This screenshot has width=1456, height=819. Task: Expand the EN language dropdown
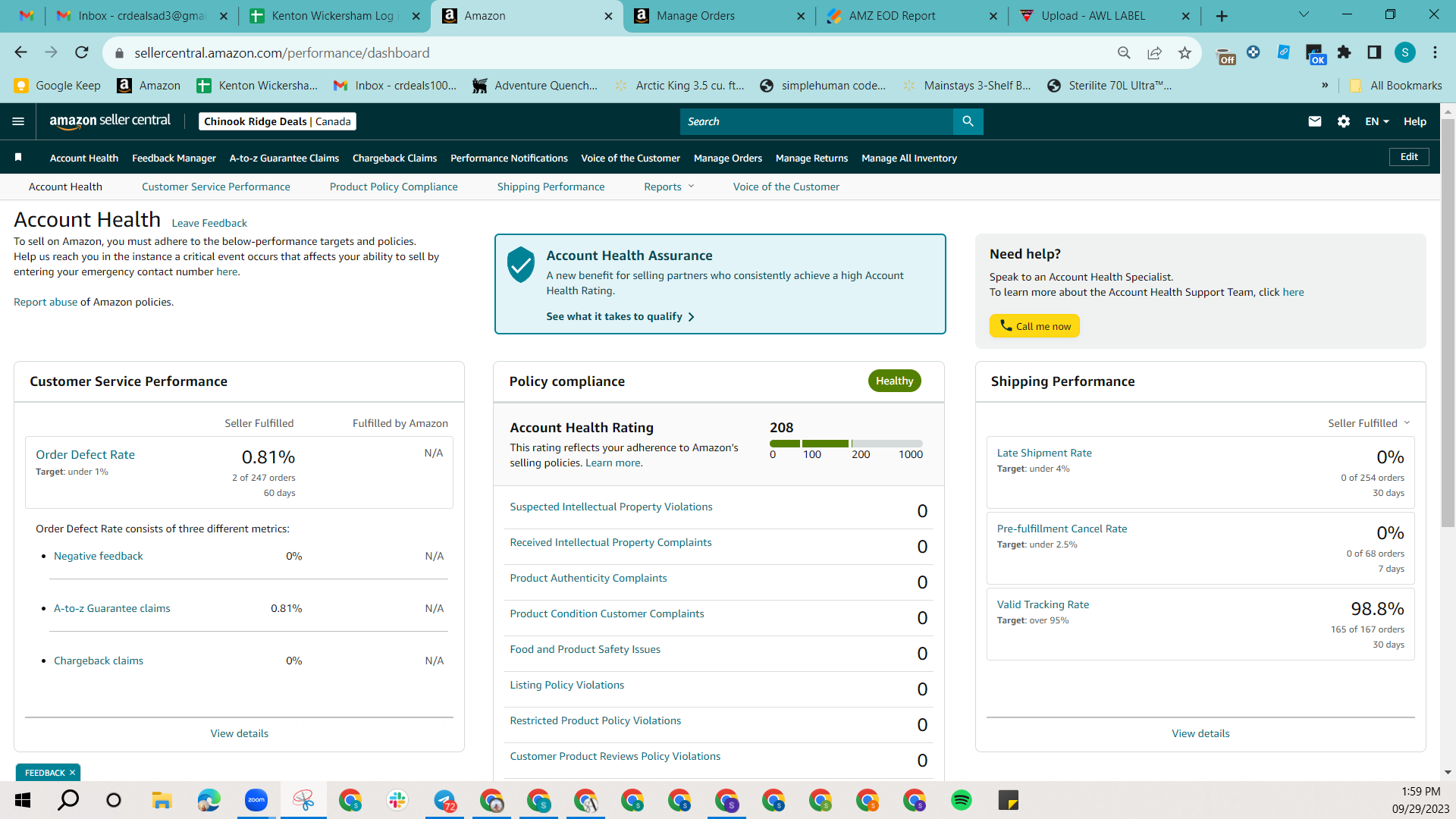1377,121
